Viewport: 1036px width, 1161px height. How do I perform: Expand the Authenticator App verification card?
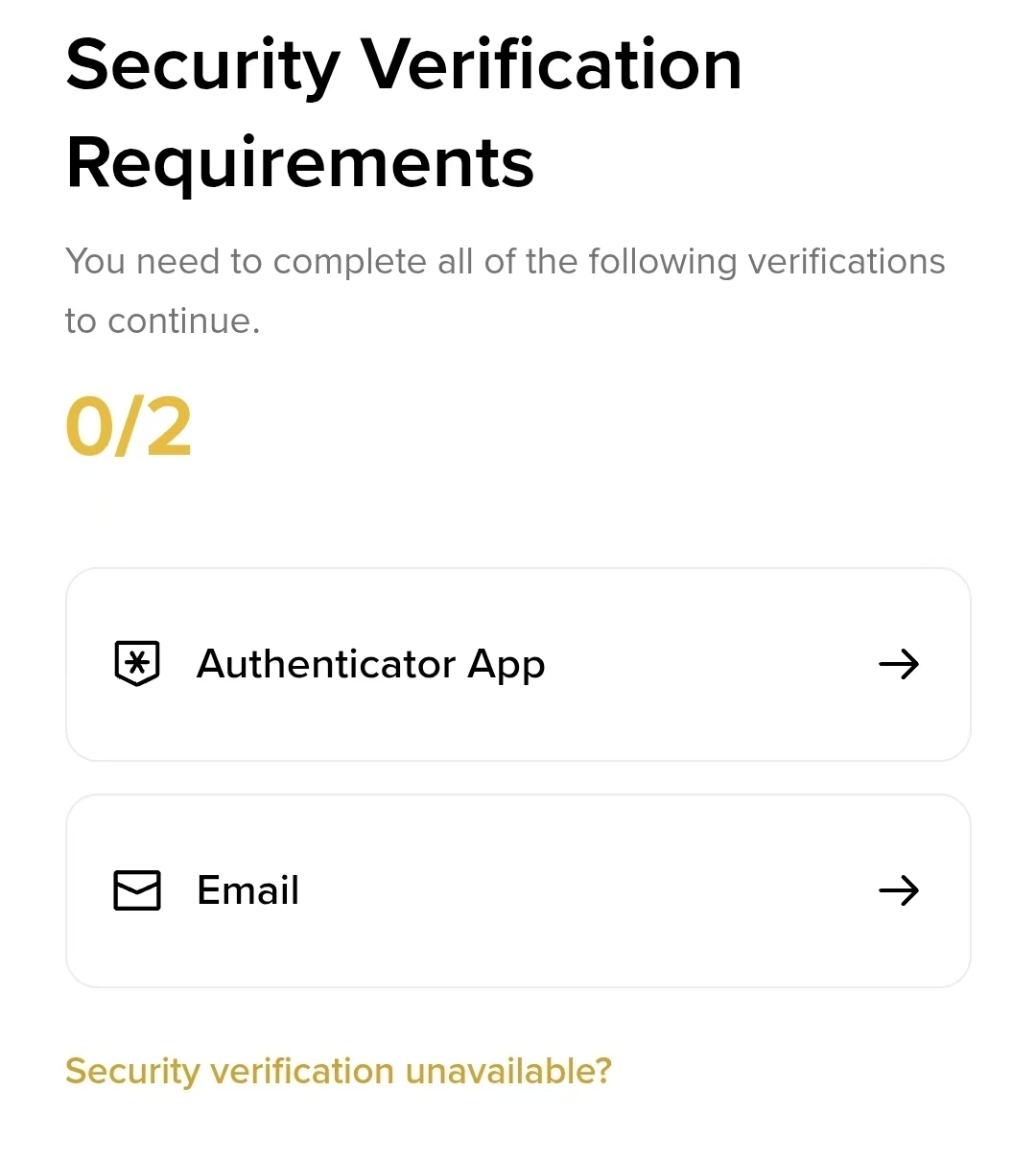click(x=518, y=663)
